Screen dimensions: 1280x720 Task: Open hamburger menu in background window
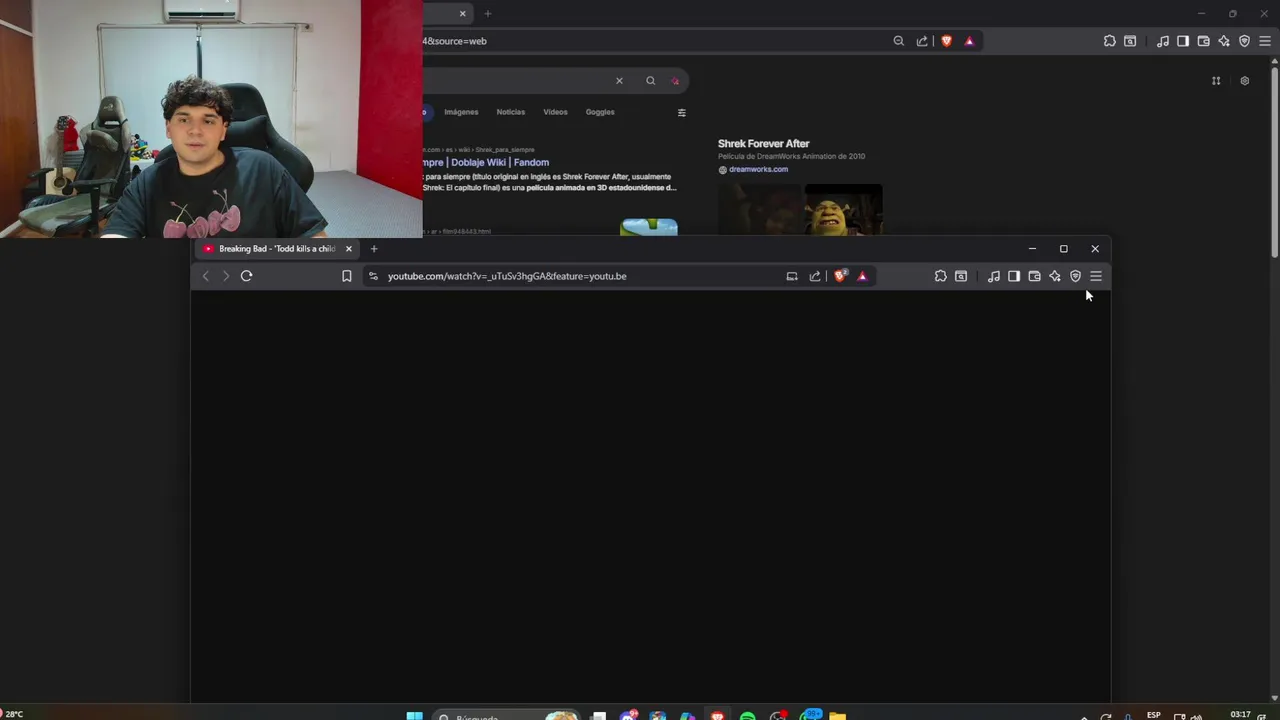(1265, 41)
